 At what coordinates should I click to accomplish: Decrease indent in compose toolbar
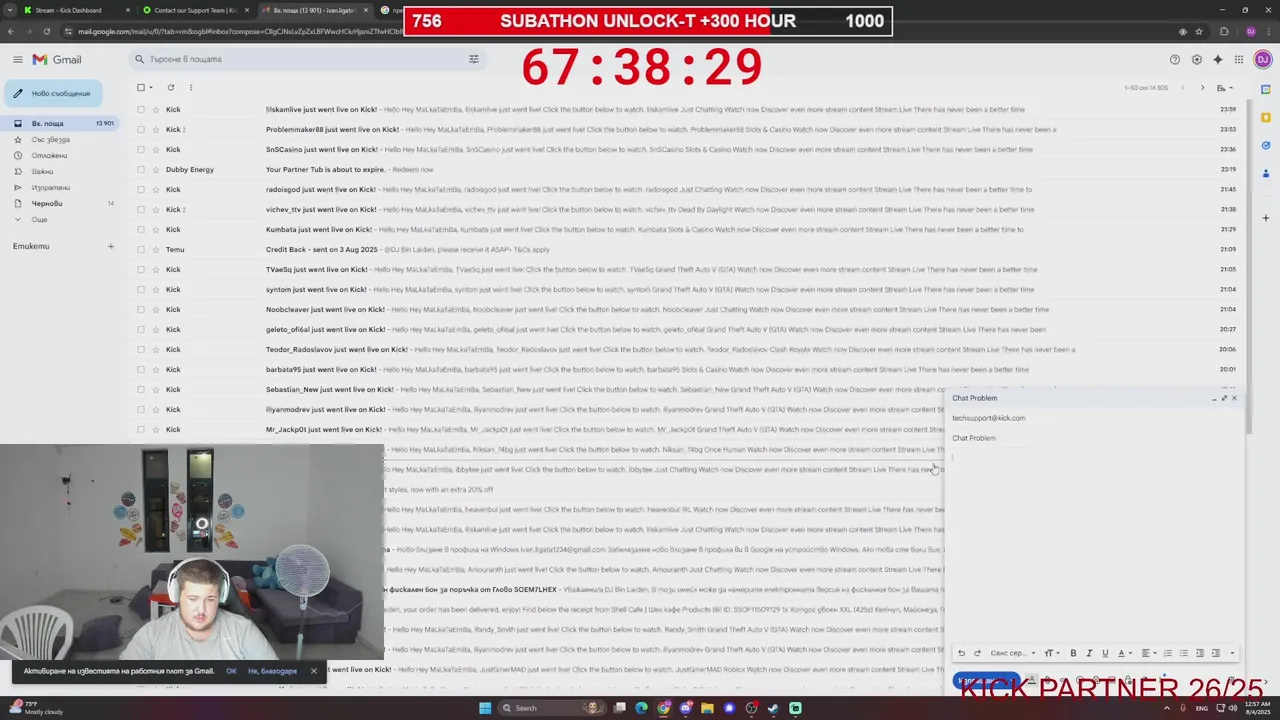1199,653
